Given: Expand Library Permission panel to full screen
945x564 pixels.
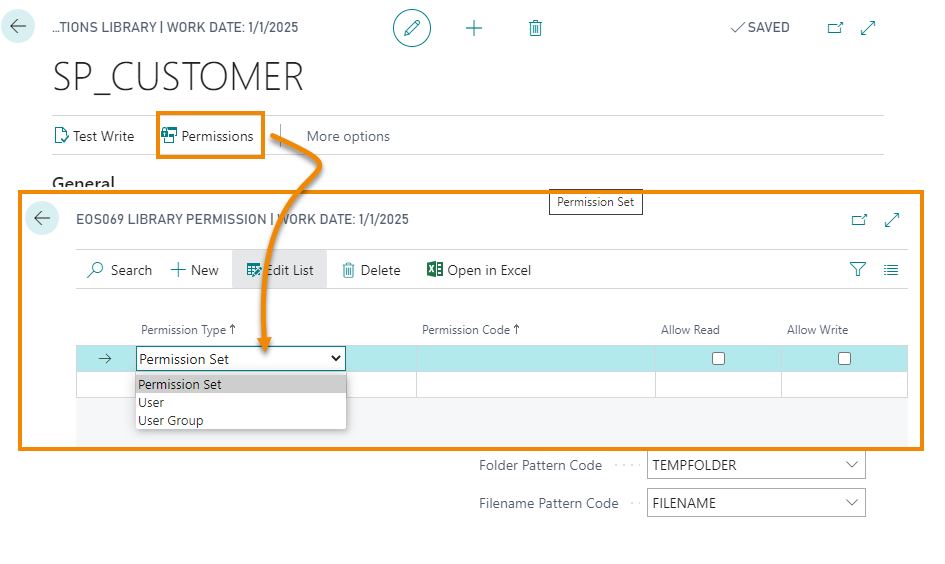Looking at the screenshot, I should click(x=892, y=220).
